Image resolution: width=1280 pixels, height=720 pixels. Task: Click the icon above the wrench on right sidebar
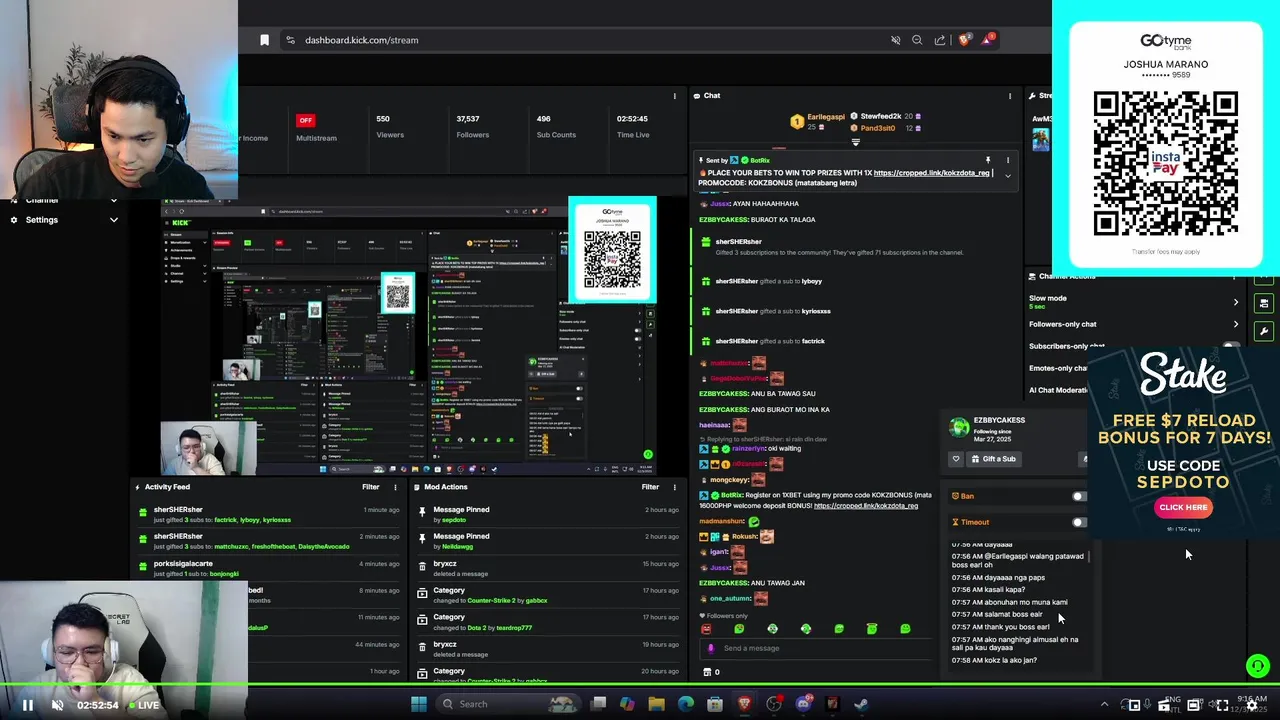pyautogui.click(x=1264, y=303)
